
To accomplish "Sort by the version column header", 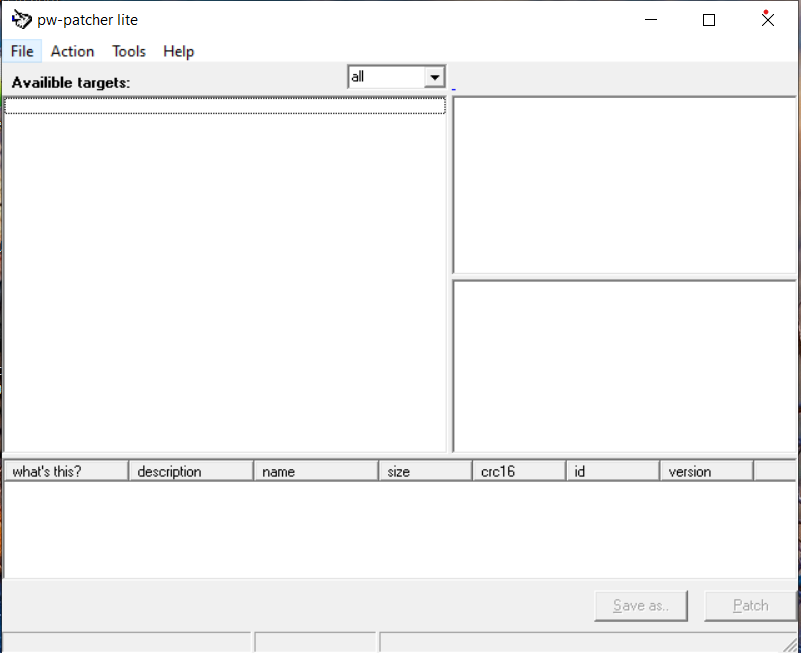I will (704, 470).
